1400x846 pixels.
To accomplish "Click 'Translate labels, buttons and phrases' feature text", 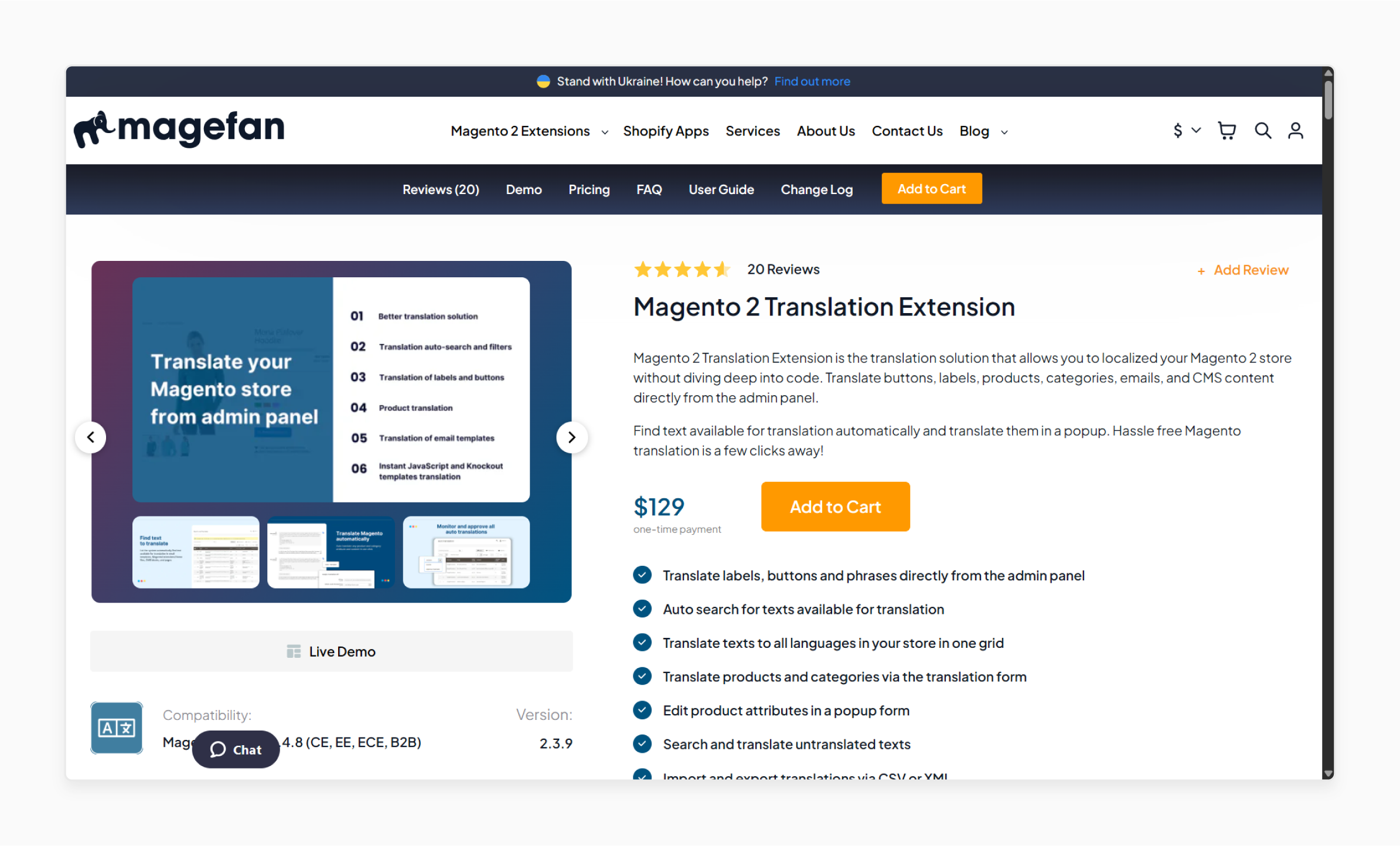I will coord(874,576).
